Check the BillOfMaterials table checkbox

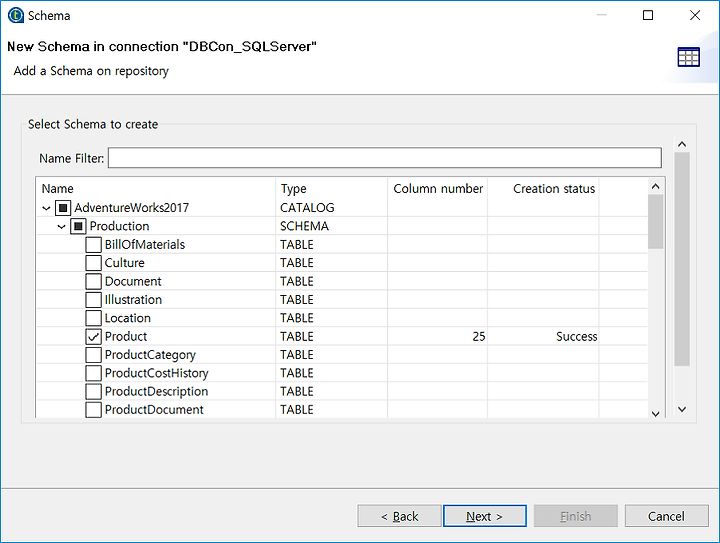[x=93, y=245]
